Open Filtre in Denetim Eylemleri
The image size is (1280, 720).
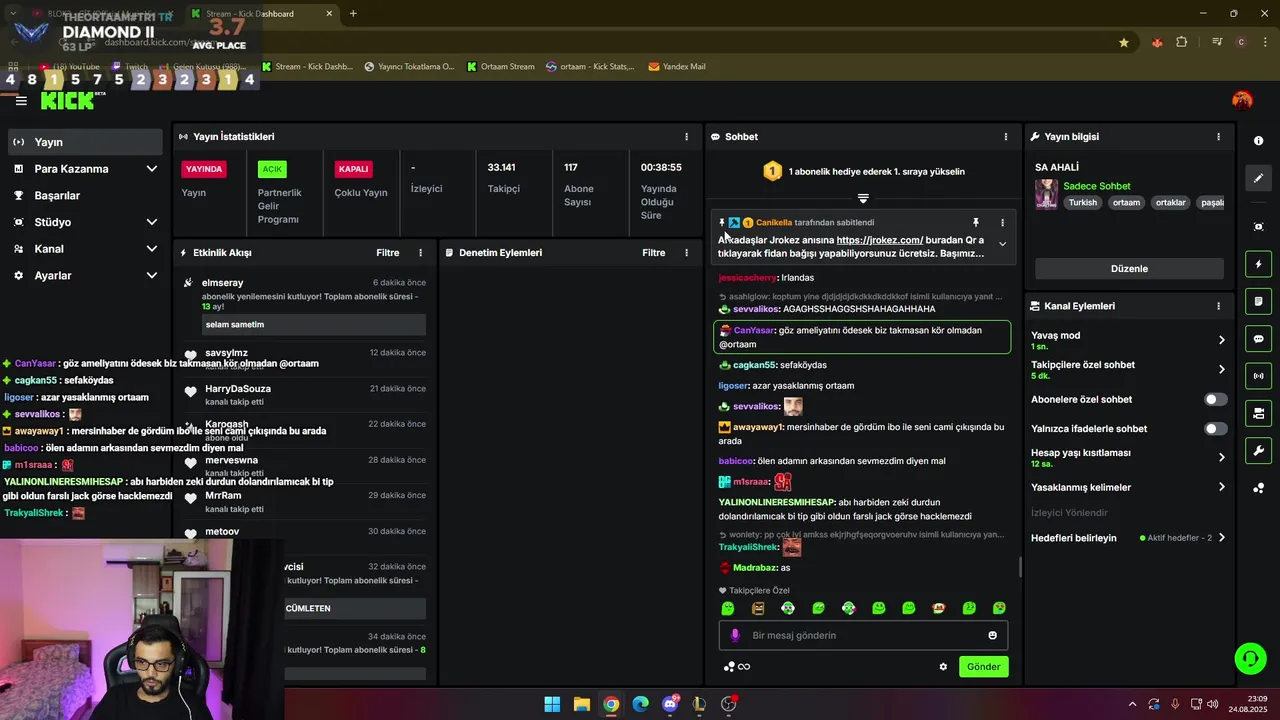coord(654,253)
